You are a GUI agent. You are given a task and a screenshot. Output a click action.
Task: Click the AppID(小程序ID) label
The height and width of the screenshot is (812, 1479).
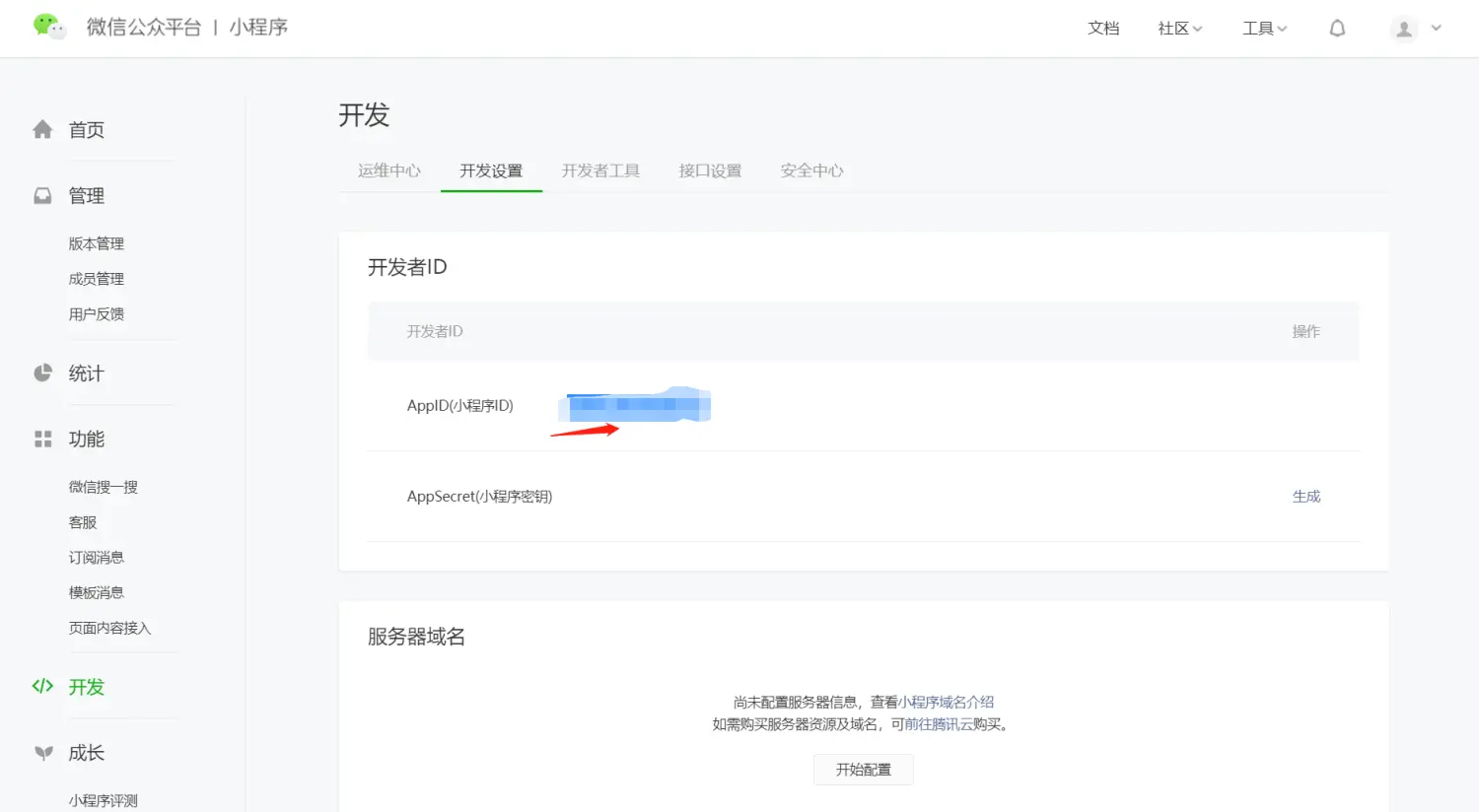click(460, 405)
